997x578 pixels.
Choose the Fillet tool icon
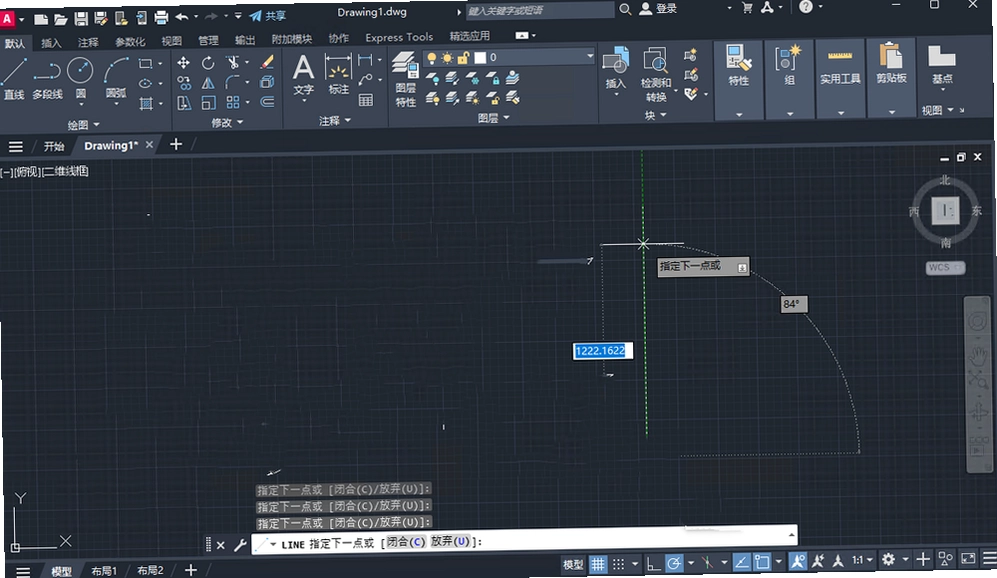coord(232,82)
